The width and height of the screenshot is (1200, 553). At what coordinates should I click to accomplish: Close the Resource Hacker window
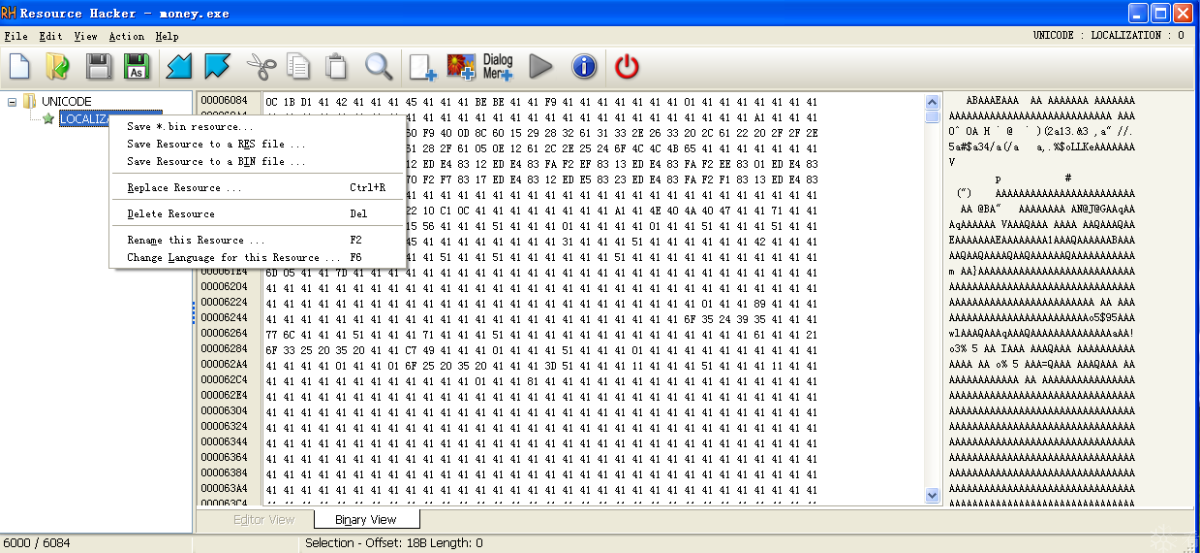point(1183,13)
